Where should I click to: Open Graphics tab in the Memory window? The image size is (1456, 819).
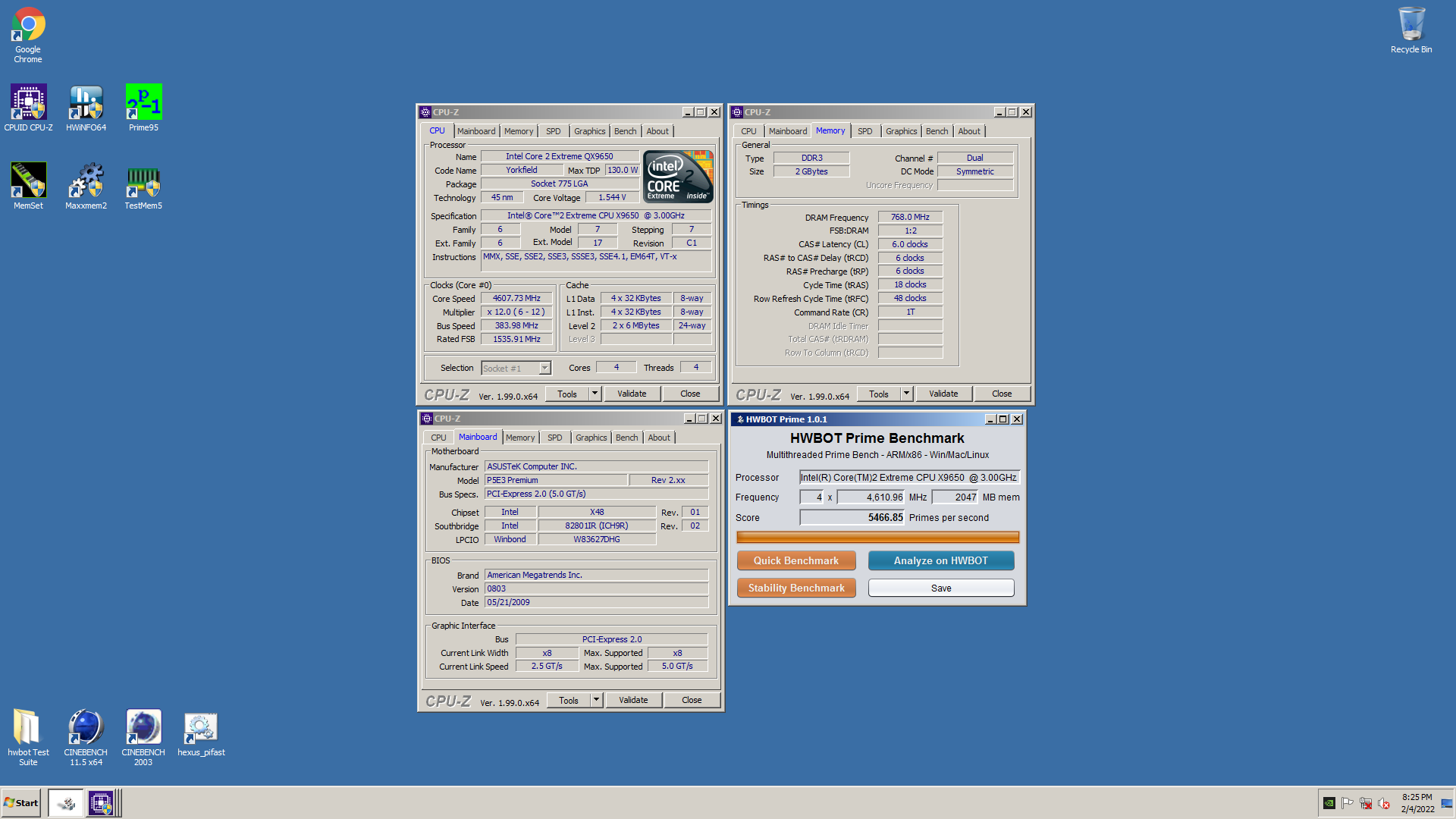pos(902,131)
